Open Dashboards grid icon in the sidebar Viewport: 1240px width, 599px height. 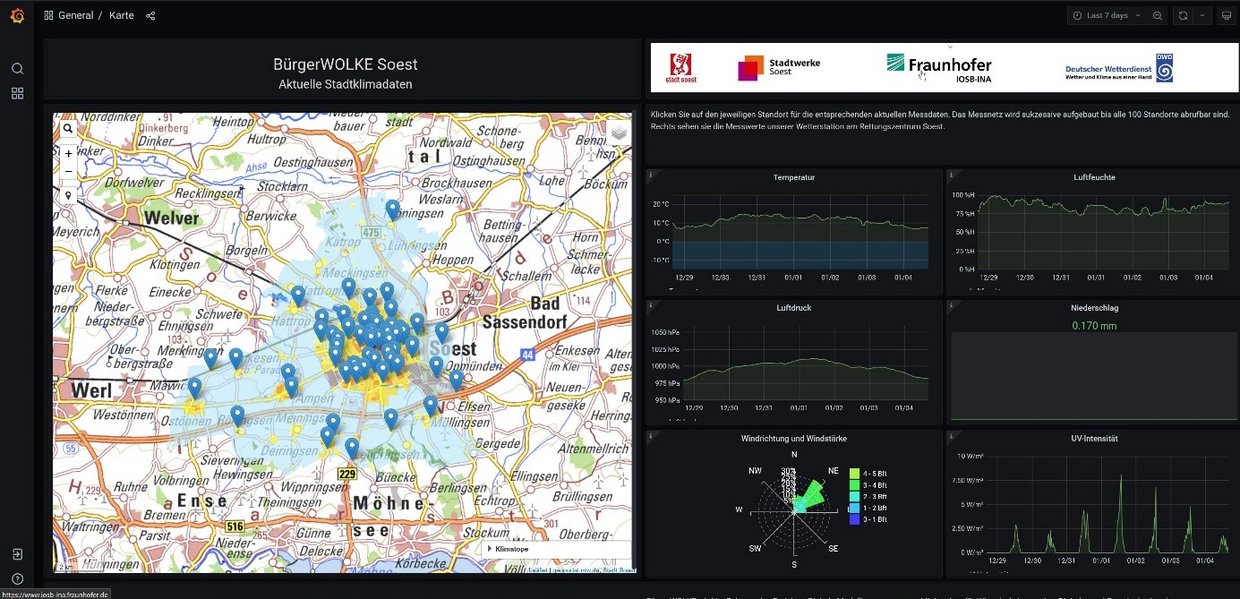[17, 93]
